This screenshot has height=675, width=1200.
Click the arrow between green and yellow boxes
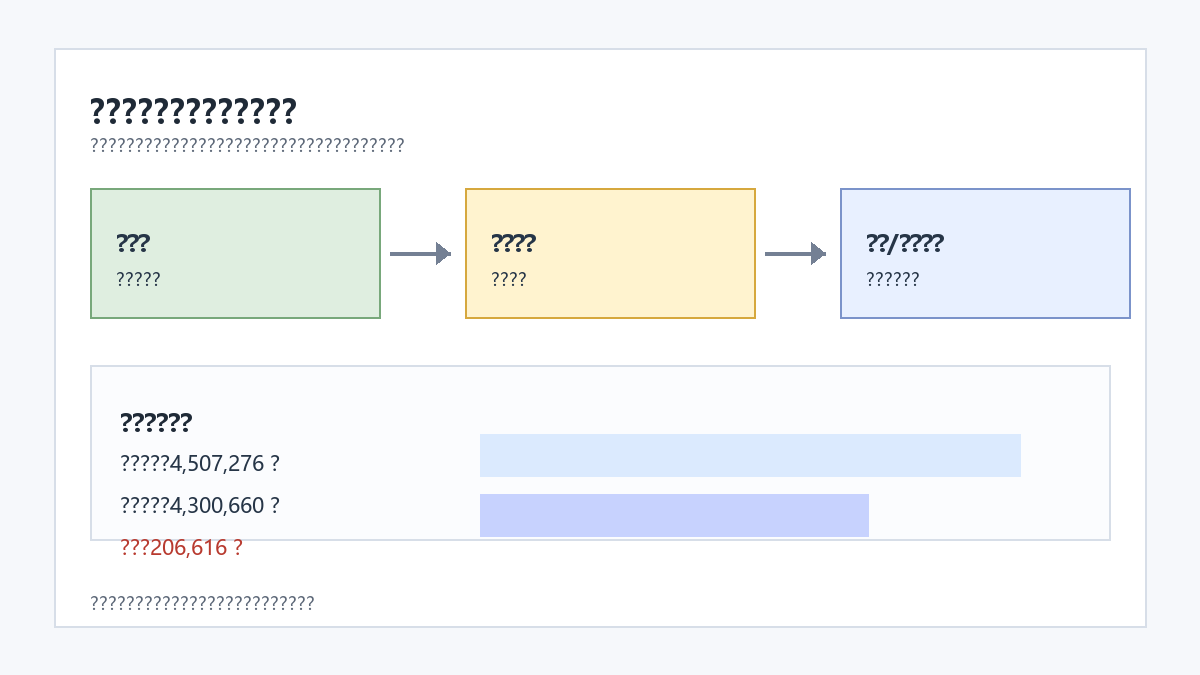click(420, 254)
